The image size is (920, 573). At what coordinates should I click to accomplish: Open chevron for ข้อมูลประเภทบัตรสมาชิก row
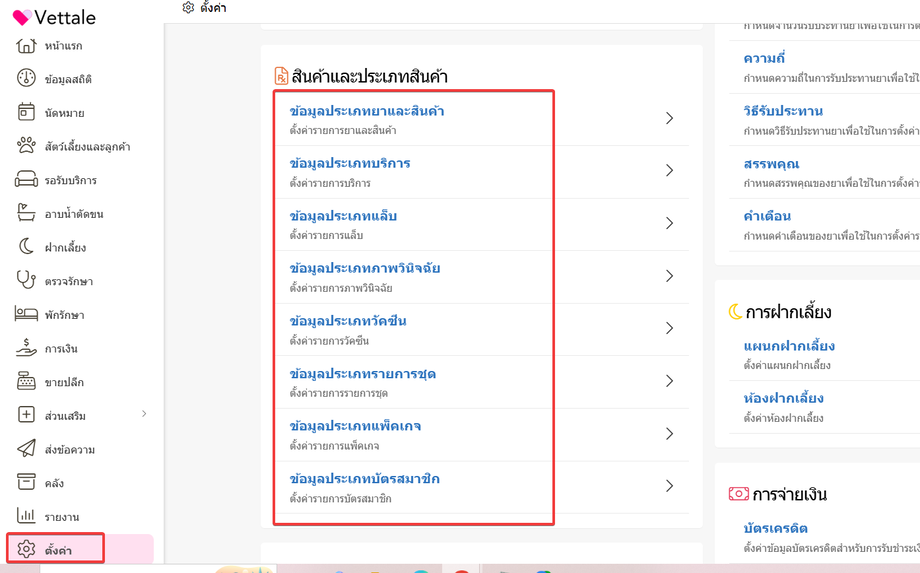pyautogui.click(x=669, y=486)
